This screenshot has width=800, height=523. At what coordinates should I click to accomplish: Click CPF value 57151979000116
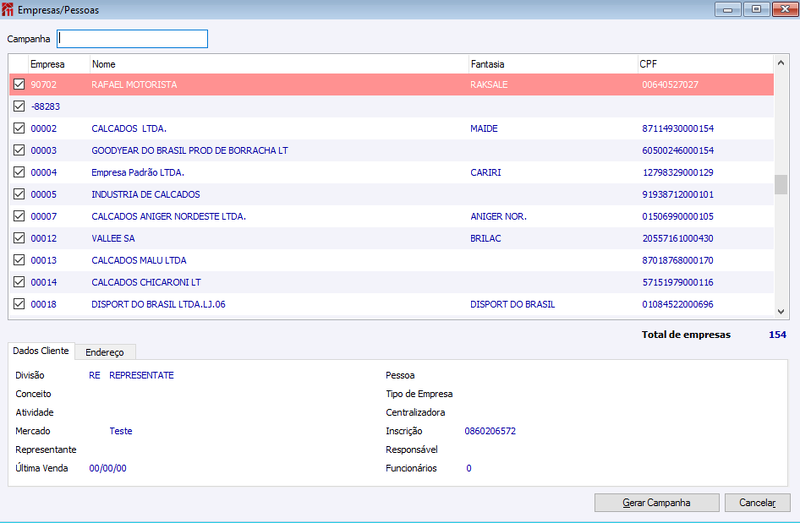coord(678,282)
